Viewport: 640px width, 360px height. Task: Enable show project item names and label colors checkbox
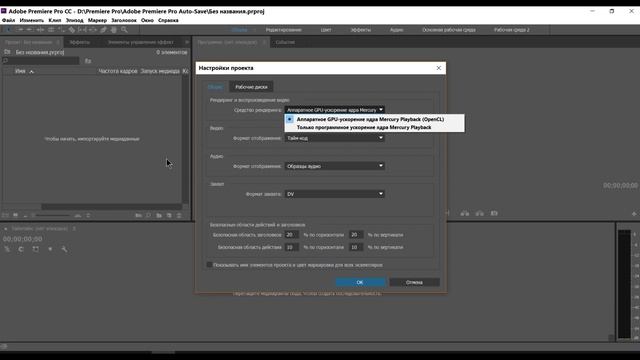[209, 265]
